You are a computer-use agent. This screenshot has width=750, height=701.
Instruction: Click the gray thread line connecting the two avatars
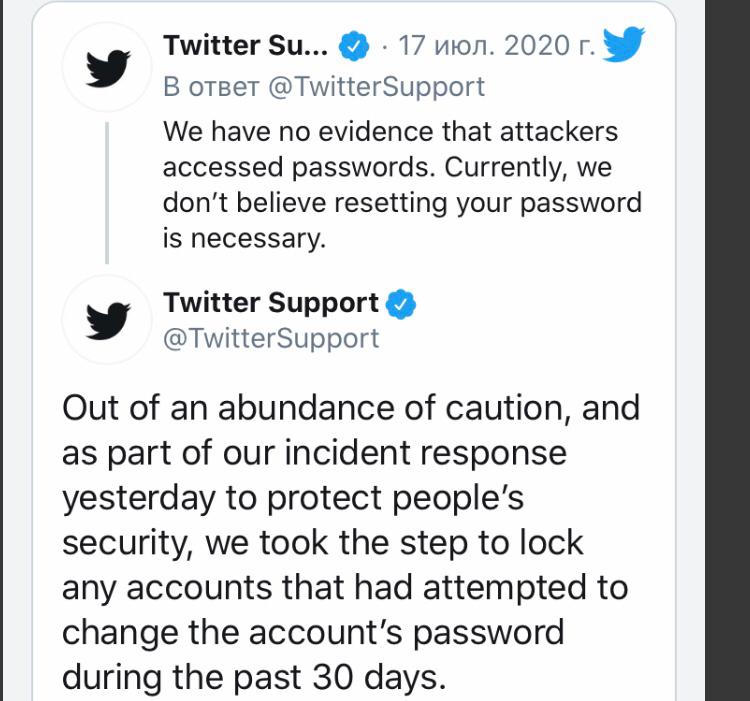(106, 190)
